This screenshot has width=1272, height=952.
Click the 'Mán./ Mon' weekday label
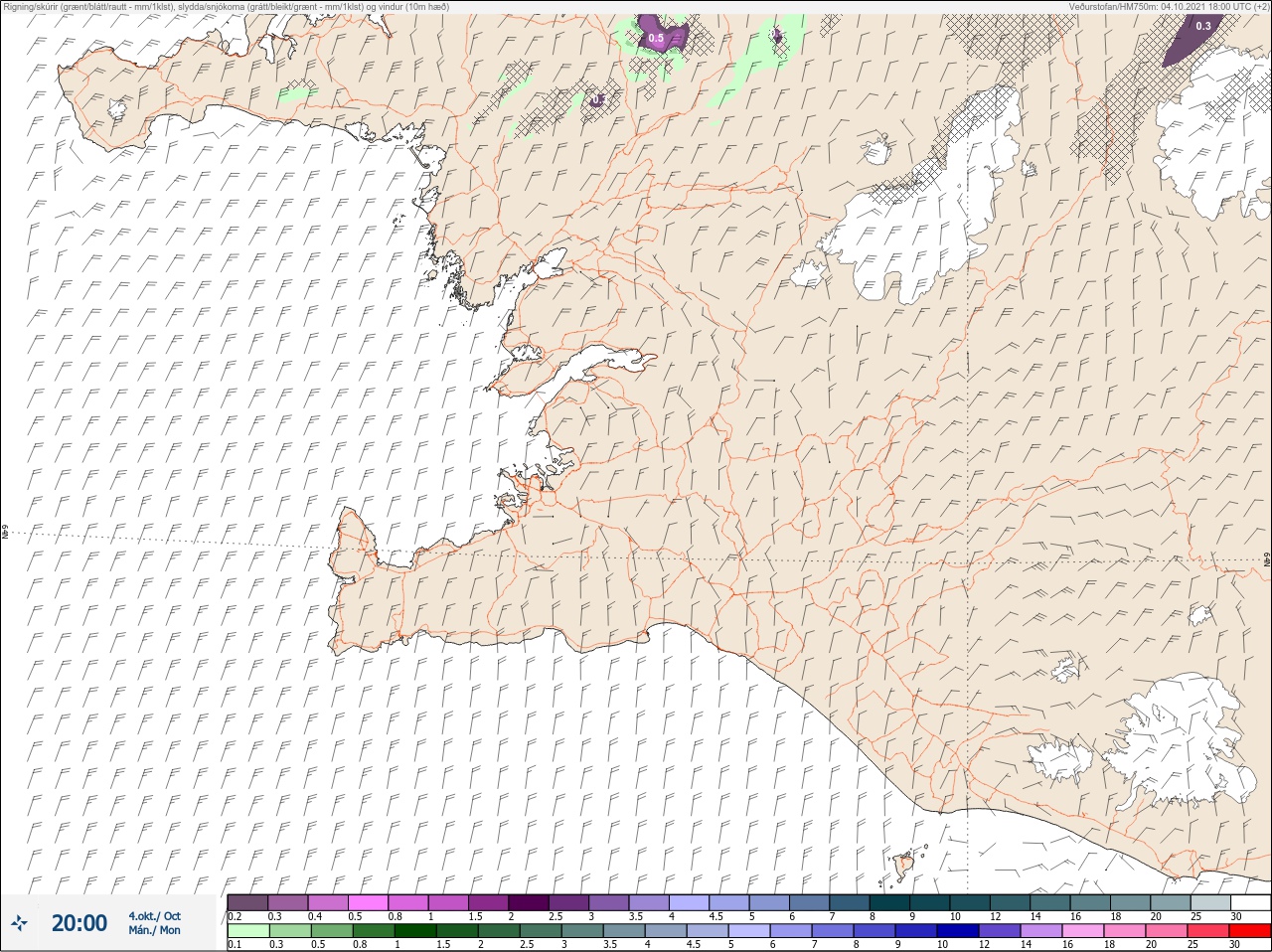point(154,931)
